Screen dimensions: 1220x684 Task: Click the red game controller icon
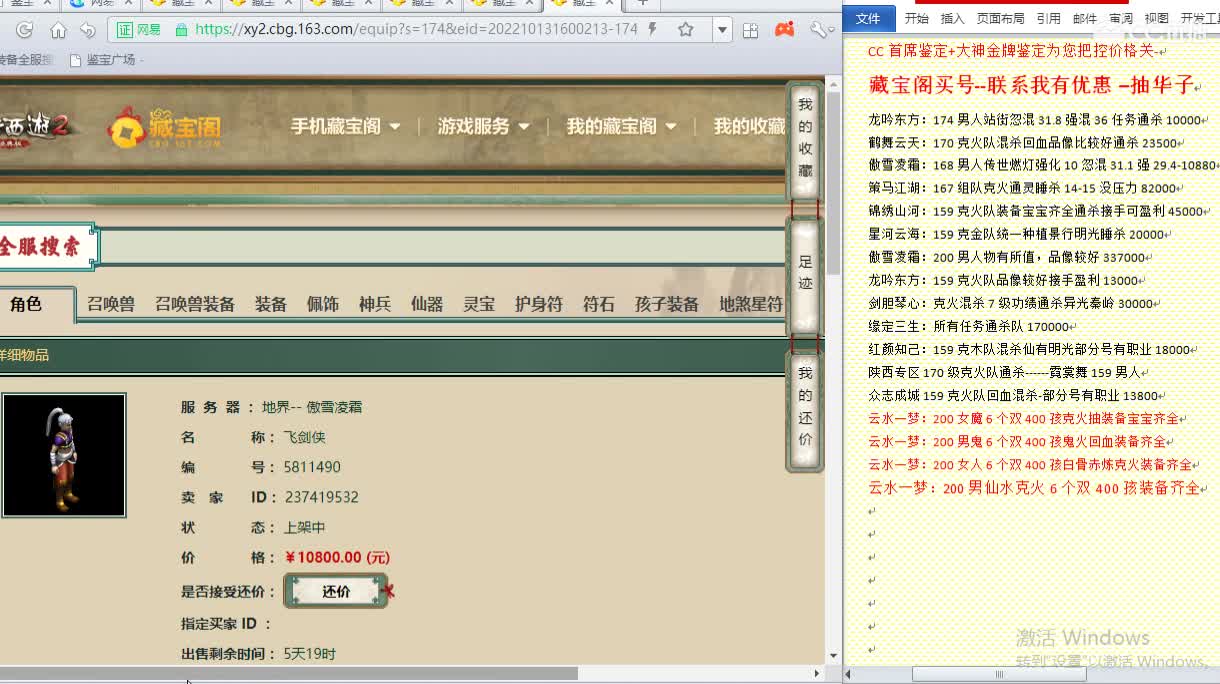785,30
